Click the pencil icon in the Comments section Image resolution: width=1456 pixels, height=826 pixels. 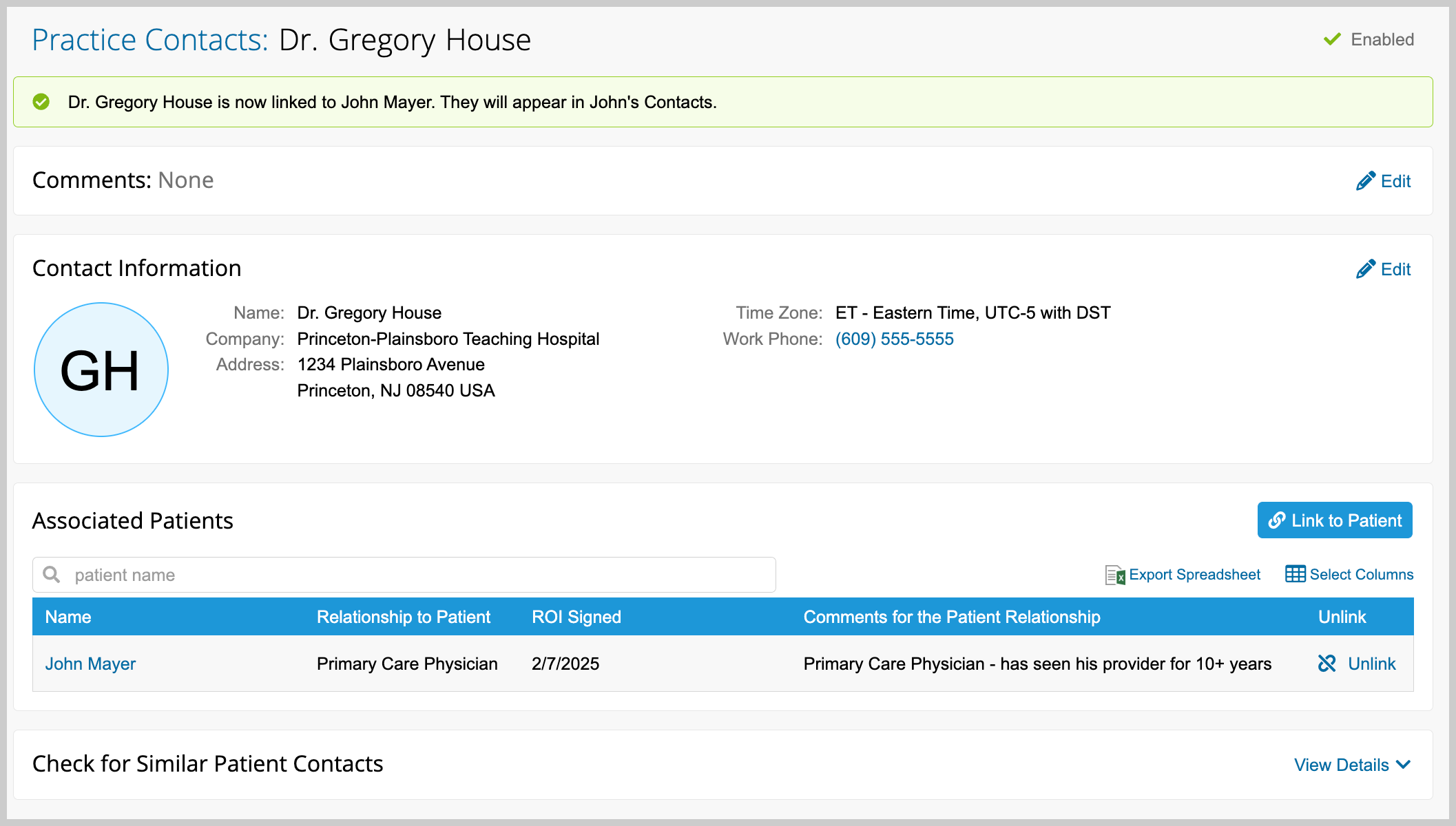(x=1366, y=181)
